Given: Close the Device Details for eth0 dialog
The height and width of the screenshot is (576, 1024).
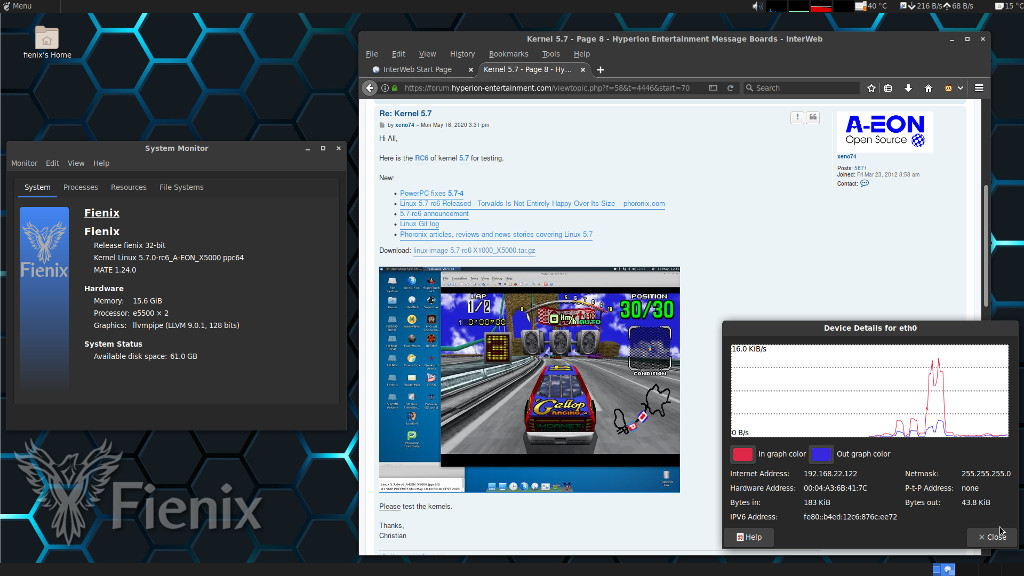Looking at the screenshot, I should 992,537.
